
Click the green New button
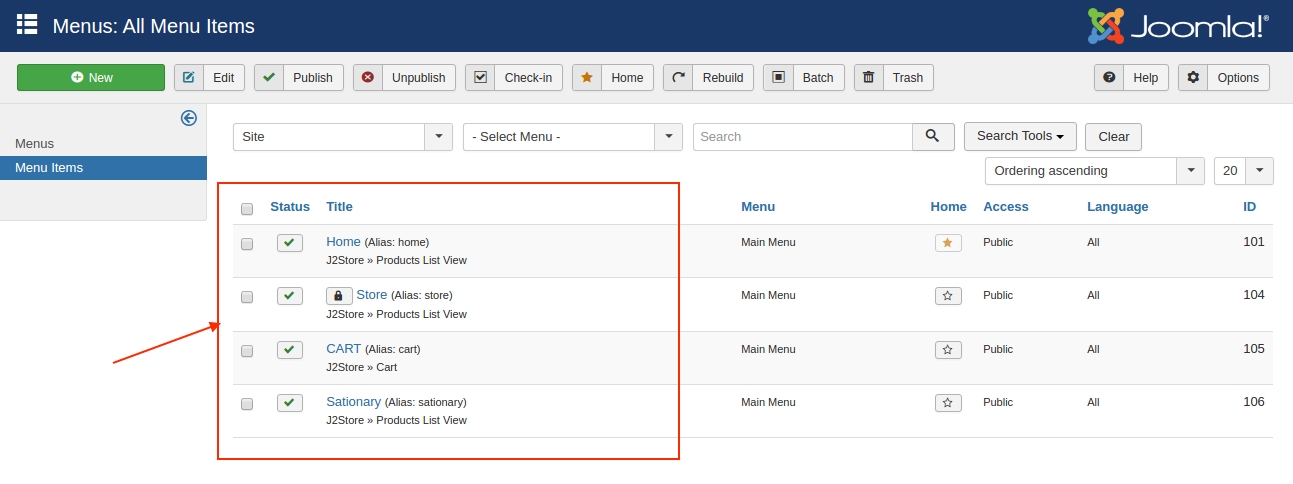point(91,78)
